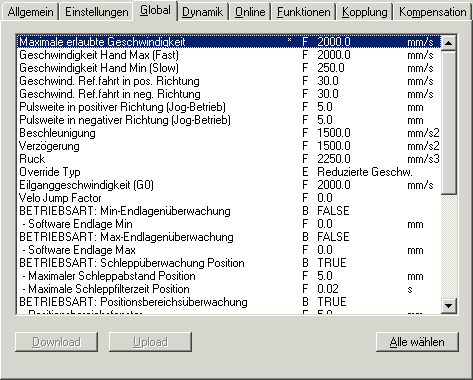The height and width of the screenshot is (380, 473).
Task: Click the disabled Download button
Action: click(56, 342)
